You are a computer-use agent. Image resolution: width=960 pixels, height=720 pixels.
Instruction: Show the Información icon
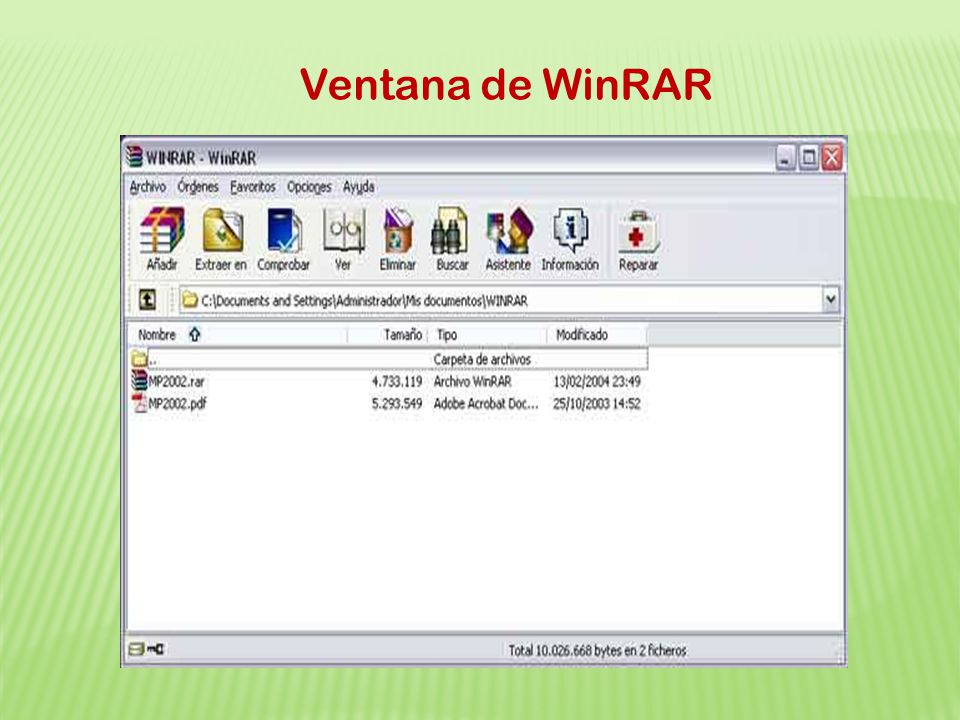coord(571,230)
